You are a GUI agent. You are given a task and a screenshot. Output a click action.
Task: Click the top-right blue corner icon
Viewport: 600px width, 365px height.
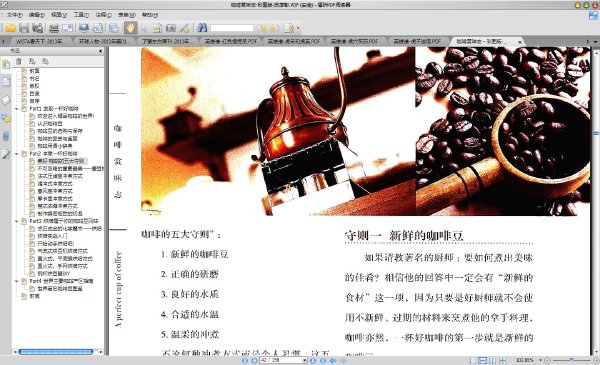(593, 15)
